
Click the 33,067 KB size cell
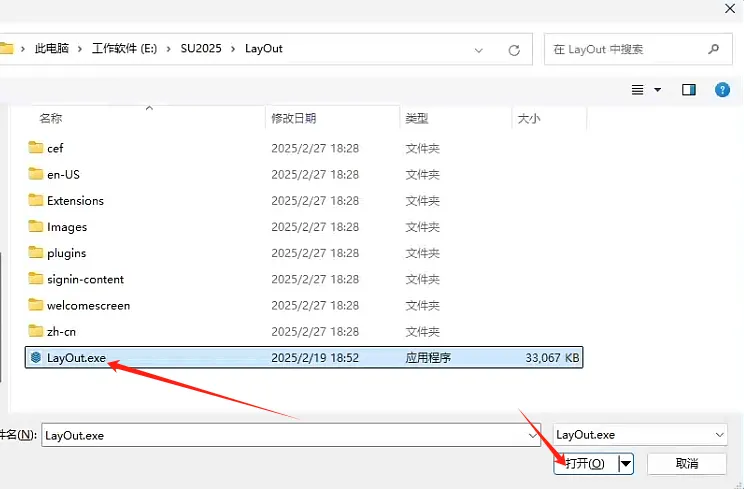[552, 358]
